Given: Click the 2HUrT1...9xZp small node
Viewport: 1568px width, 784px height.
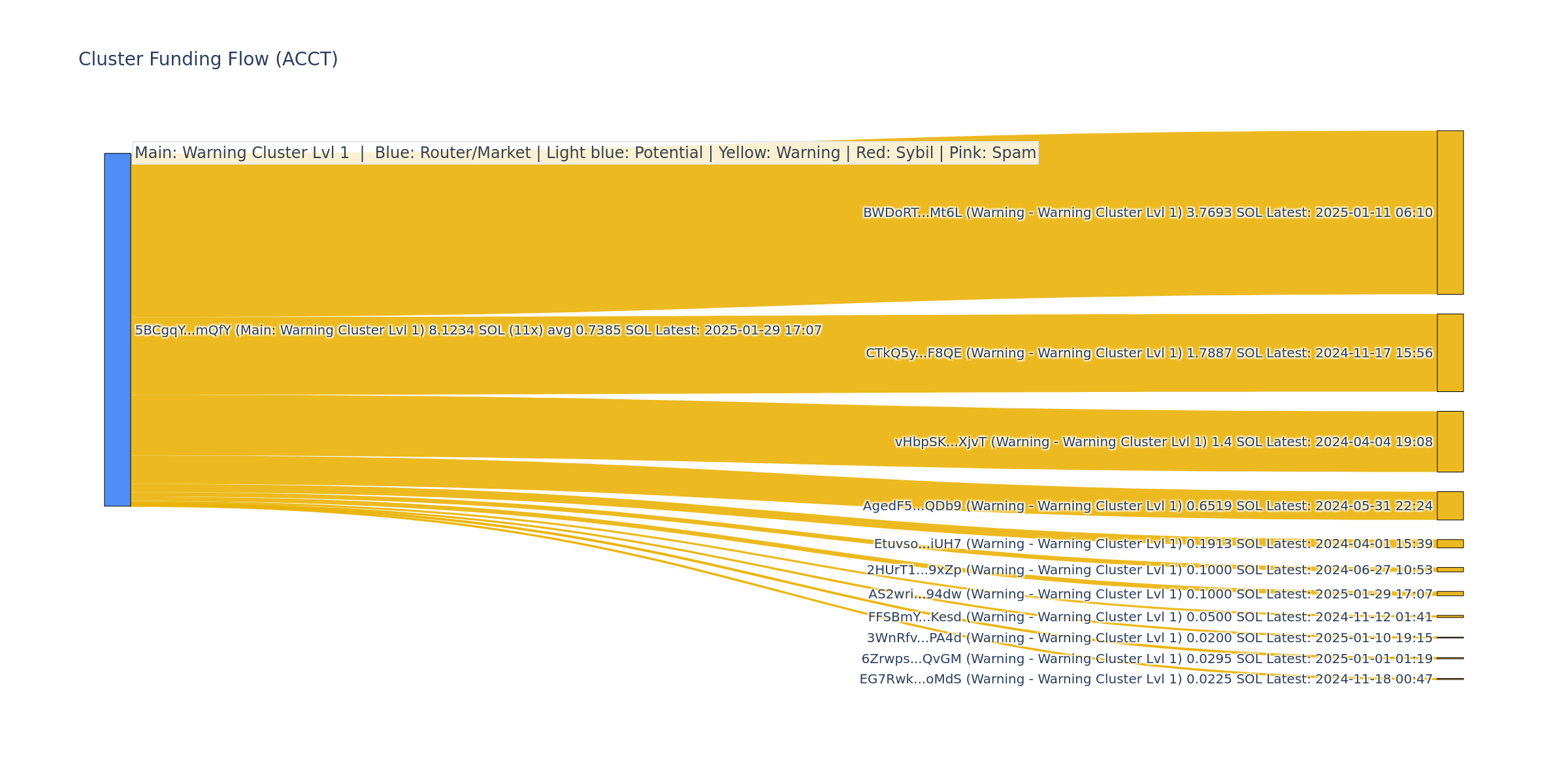Looking at the screenshot, I should tap(1450, 570).
